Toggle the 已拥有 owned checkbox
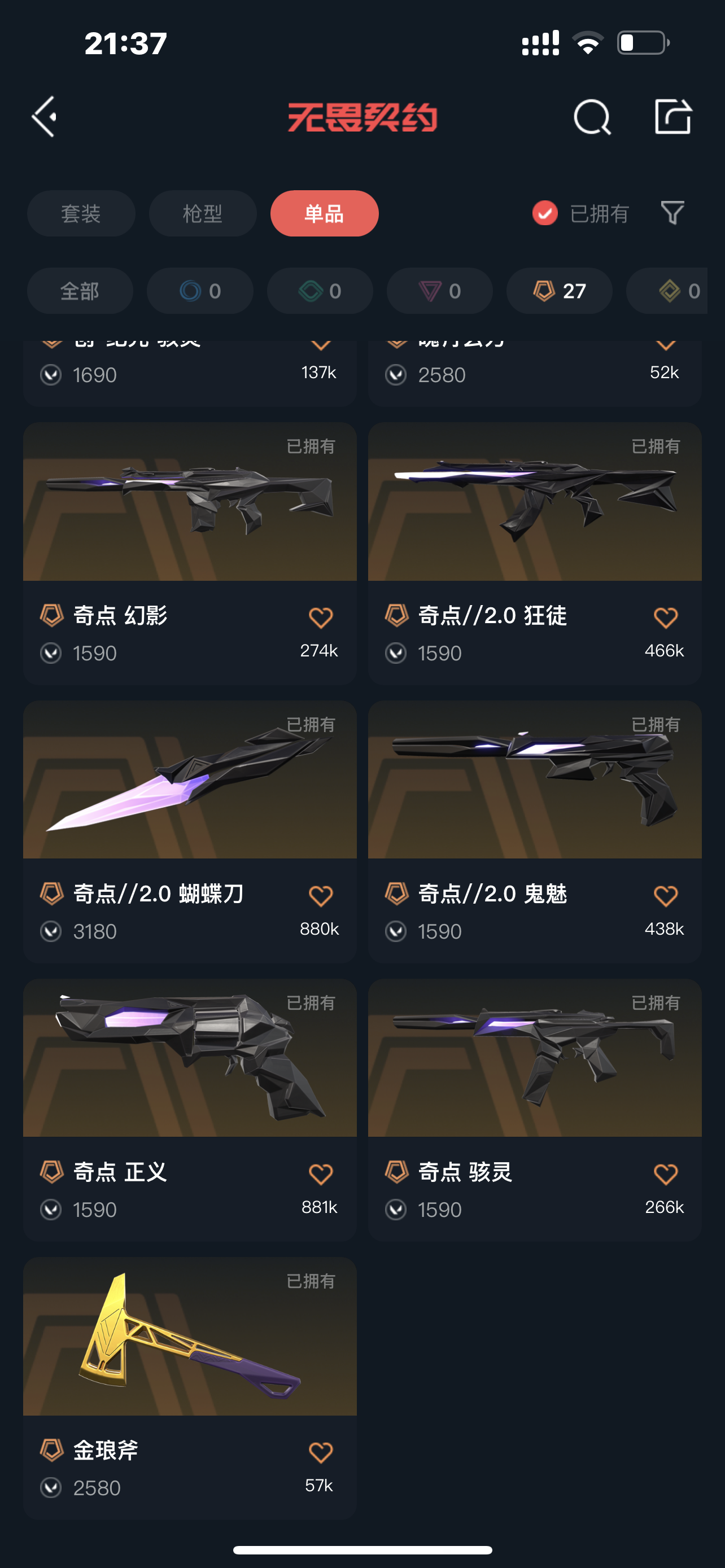This screenshot has width=725, height=1568. [x=544, y=213]
